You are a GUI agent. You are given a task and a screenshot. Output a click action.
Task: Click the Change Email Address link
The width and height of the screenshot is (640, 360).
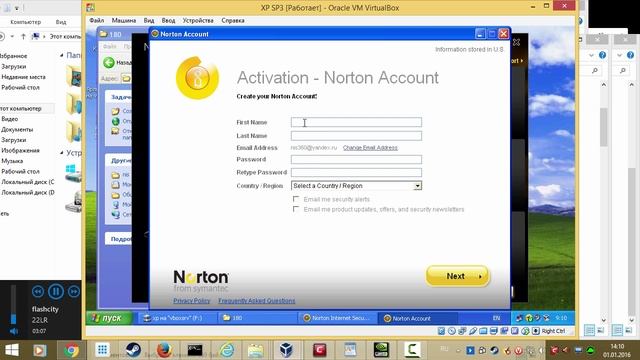tap(370, 148)
